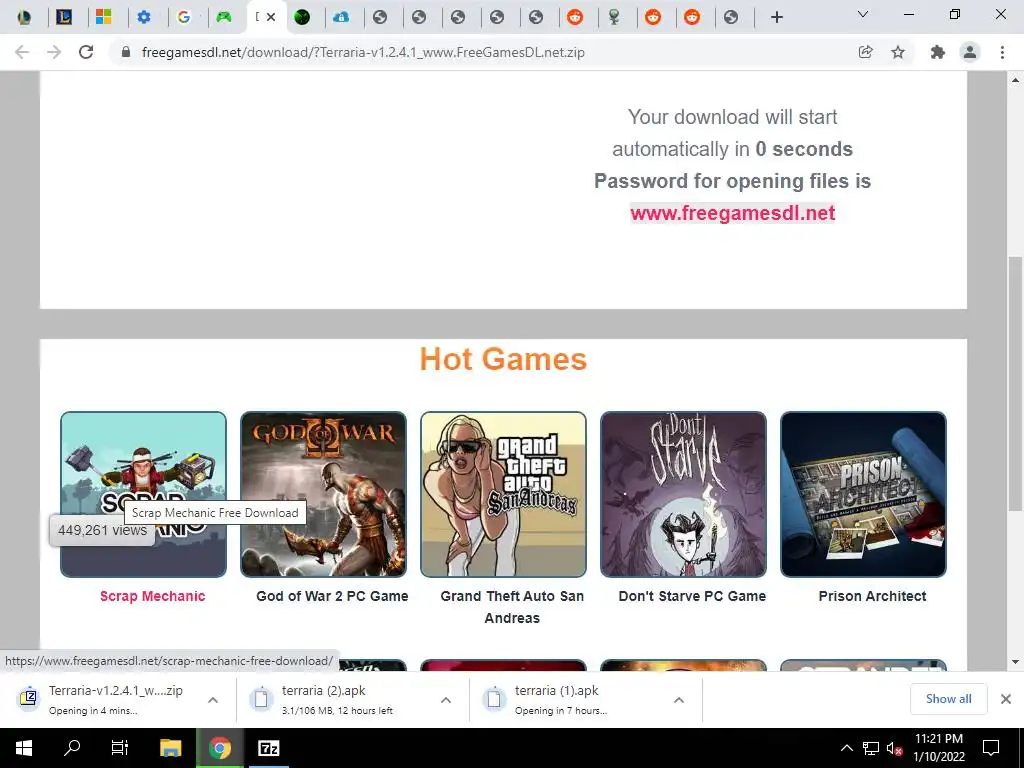The width and height of the screenshot is (1024, 768).
Task: Show all downloads
Action: 948,699
